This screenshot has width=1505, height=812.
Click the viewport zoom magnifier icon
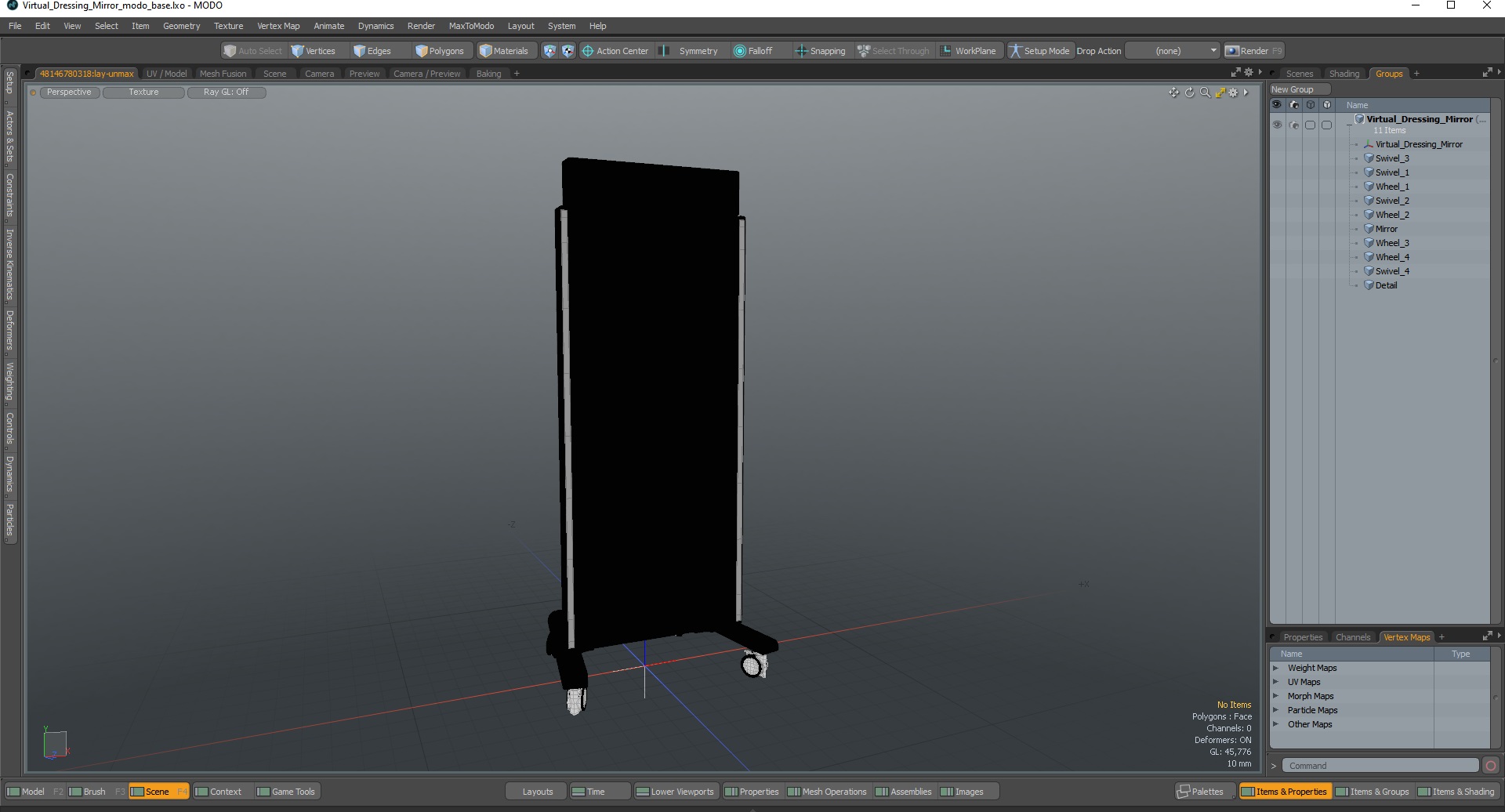point(1205,92)
